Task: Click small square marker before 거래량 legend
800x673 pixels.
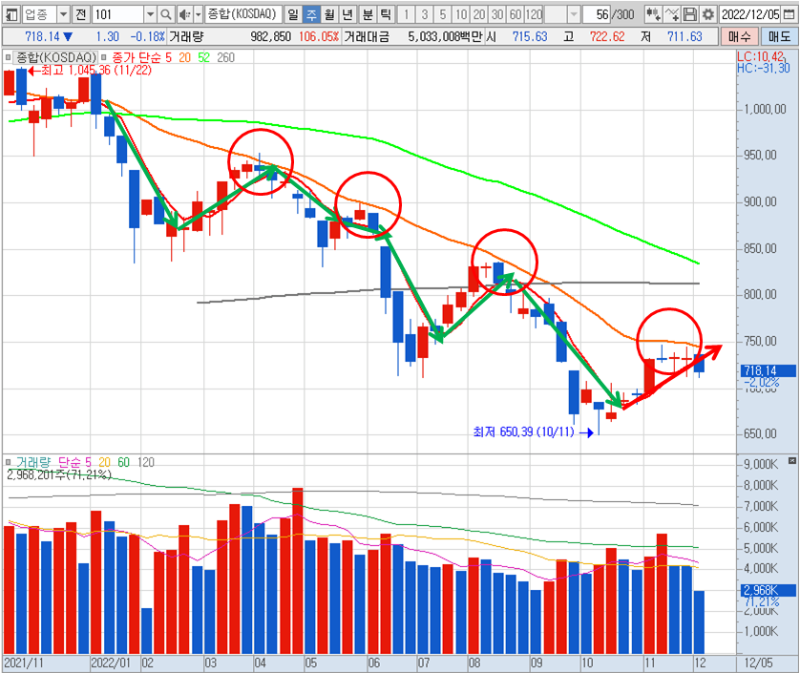Action: tap(8, 462)
